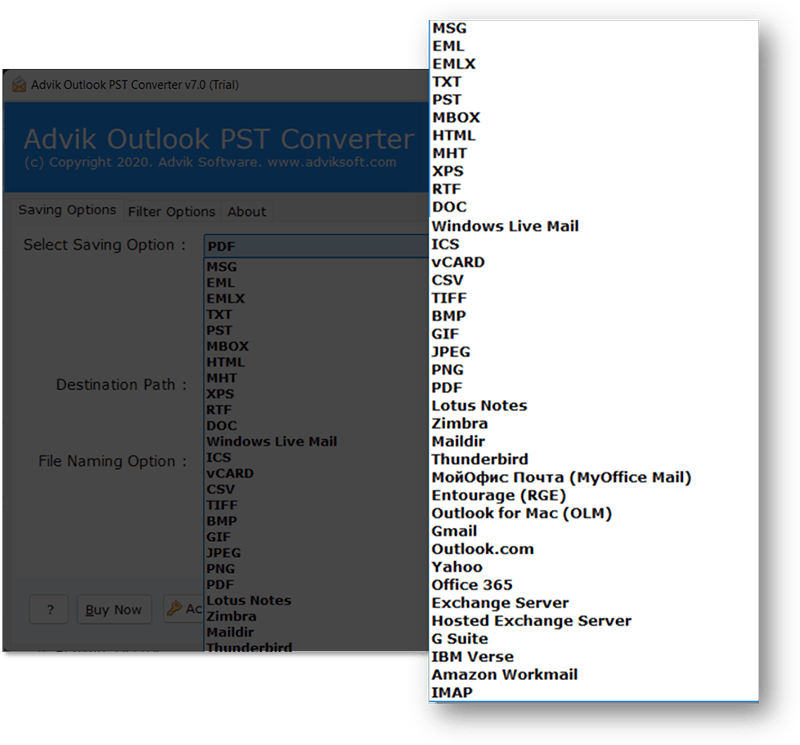Click the Buy Now button
Image resolution: width=800 pixels, height=745 pixels.
tap(114, 609)
